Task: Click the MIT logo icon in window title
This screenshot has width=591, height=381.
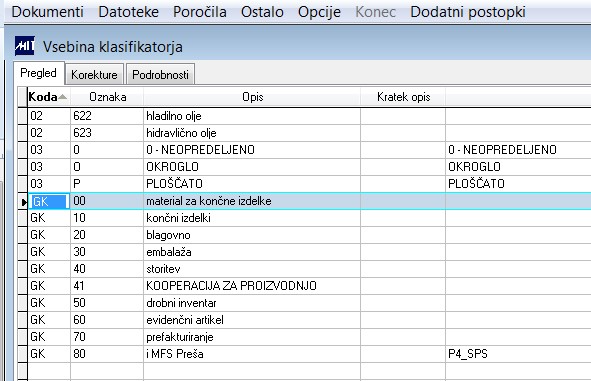Action: click(x=24, y=46)
